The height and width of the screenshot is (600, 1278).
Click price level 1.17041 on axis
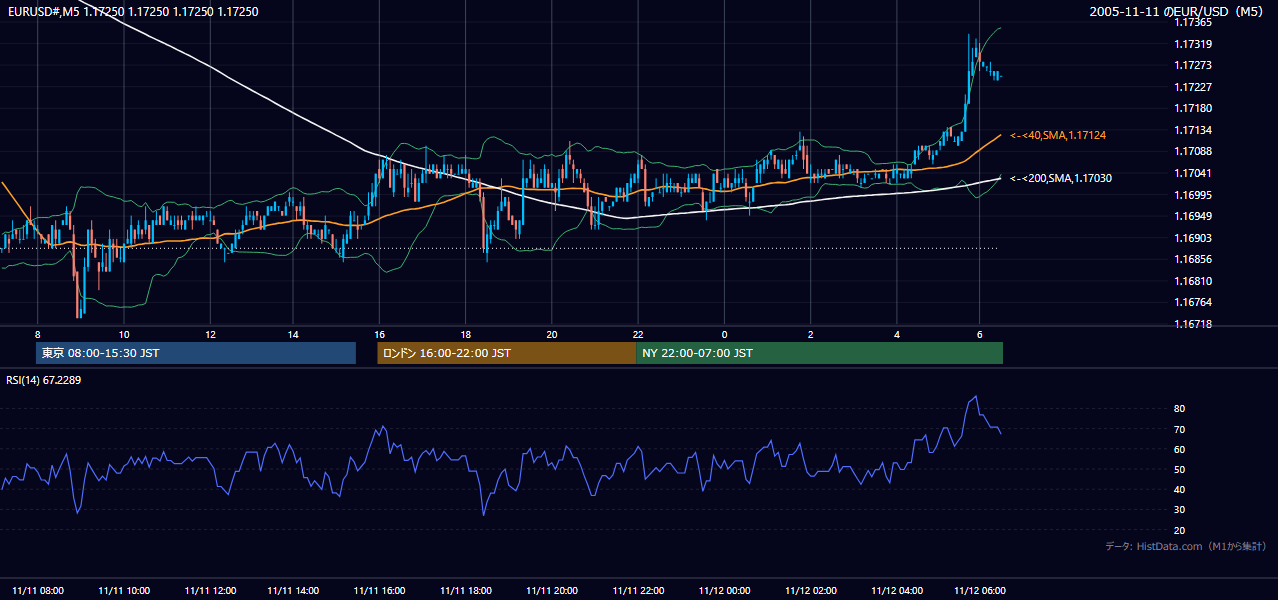(x=1194, y=173)
